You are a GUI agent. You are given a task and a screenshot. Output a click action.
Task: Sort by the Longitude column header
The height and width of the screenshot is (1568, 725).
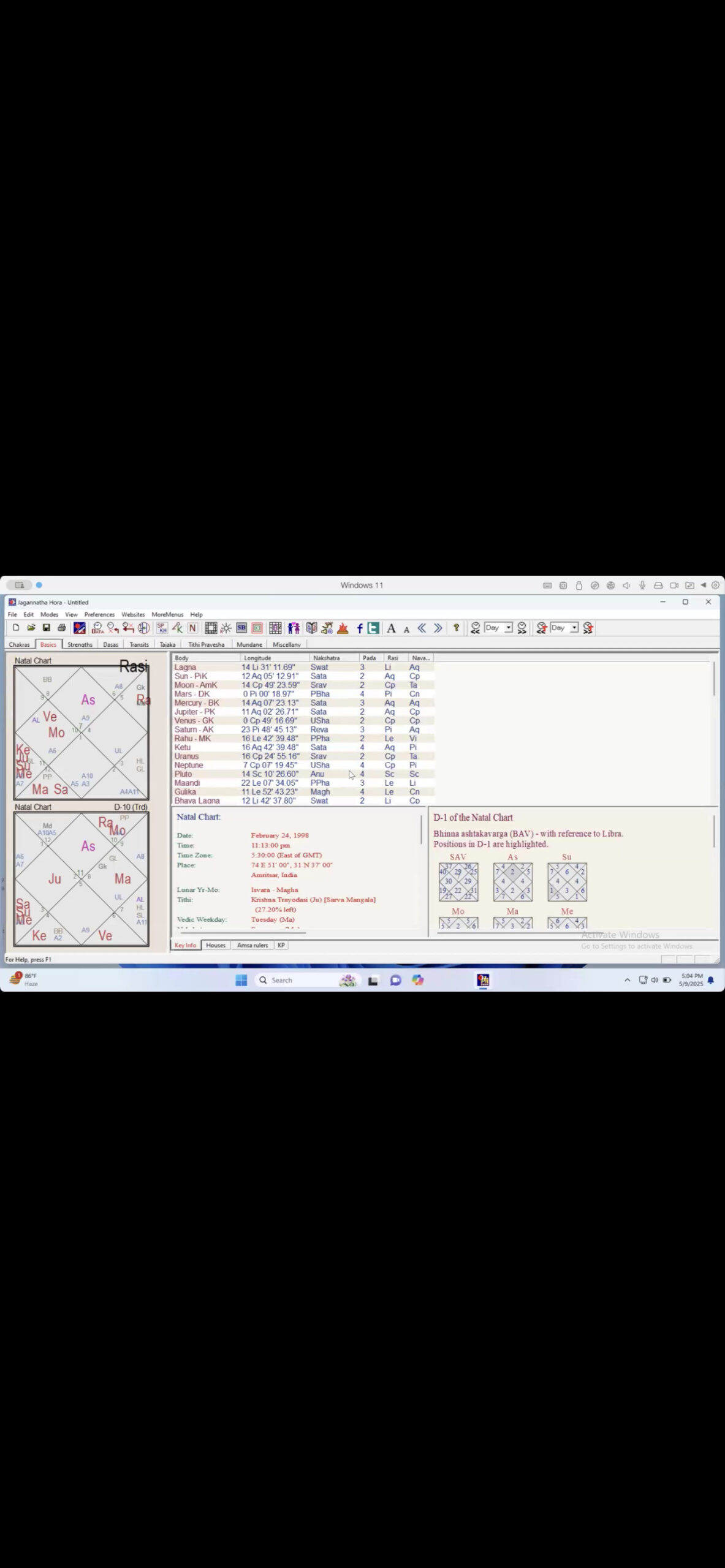(x=275, y=658)
